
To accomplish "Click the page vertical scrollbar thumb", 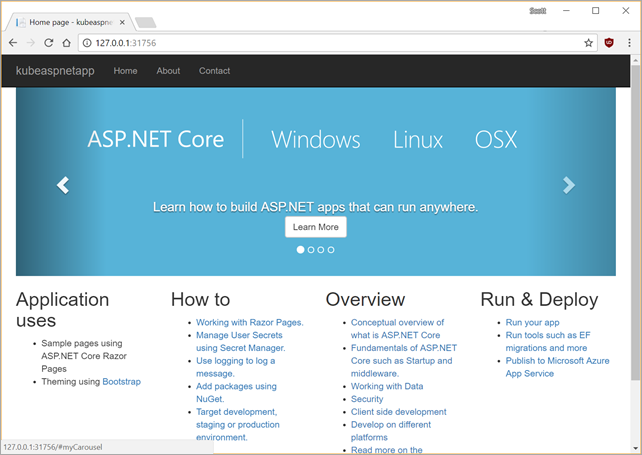I will [x=635, y=223].
